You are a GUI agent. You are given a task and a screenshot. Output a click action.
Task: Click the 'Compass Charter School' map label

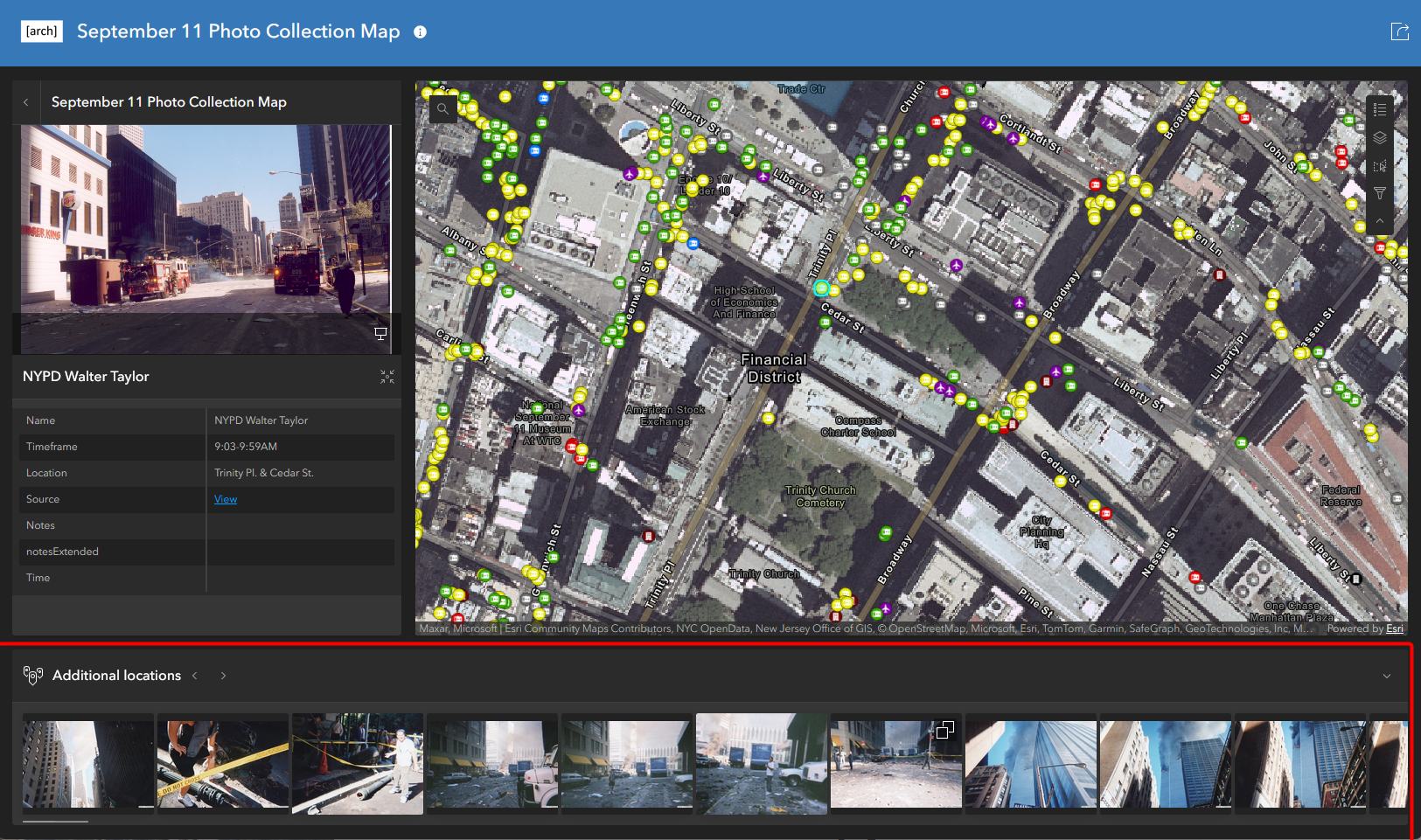pyautogui.click(x=858, y=426)
